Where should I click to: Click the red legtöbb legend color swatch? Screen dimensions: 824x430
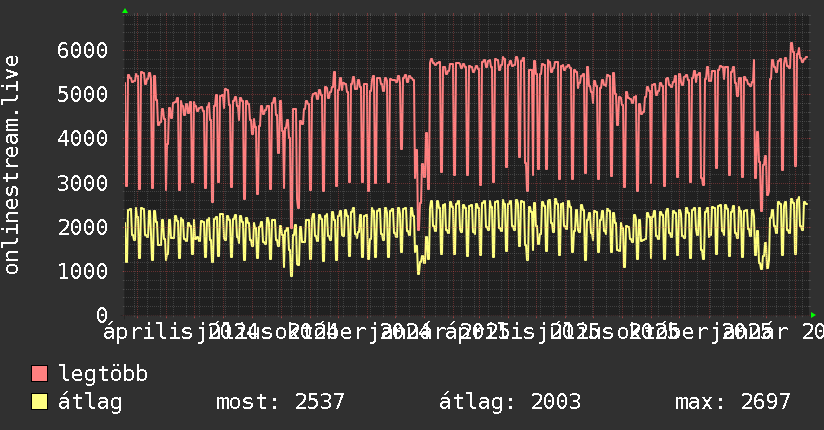tap(39, 374)
